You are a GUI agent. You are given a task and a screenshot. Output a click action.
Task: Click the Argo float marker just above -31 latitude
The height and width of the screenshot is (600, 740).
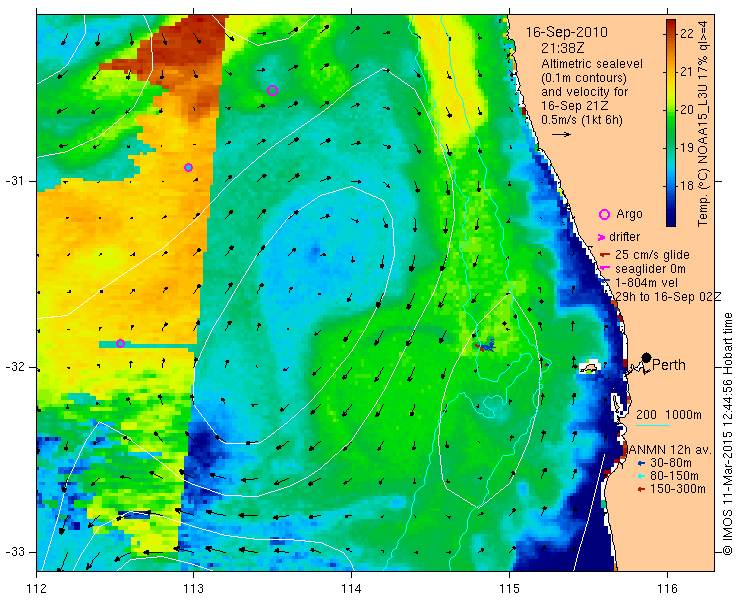pyautogui.click(x=188, y=167)
